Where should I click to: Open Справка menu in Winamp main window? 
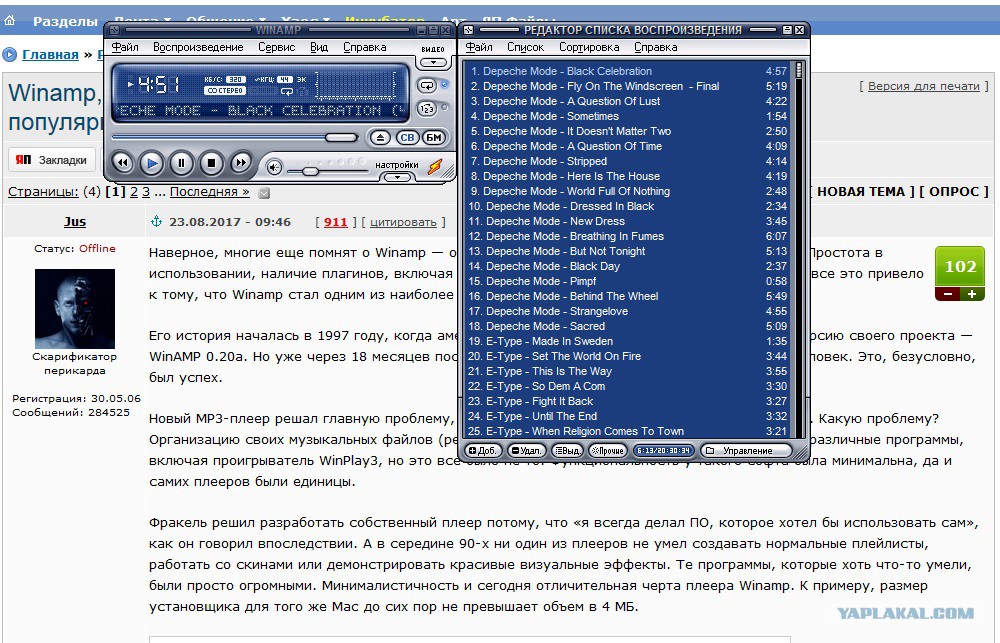pyautogui.click(x=364, y=47)
